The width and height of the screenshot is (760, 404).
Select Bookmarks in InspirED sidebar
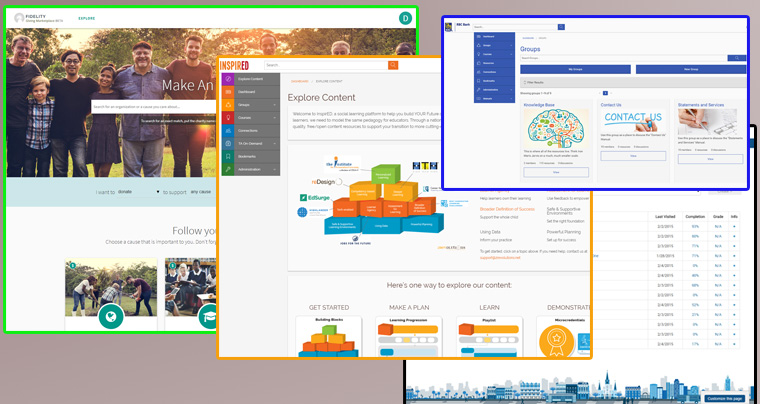251,156
